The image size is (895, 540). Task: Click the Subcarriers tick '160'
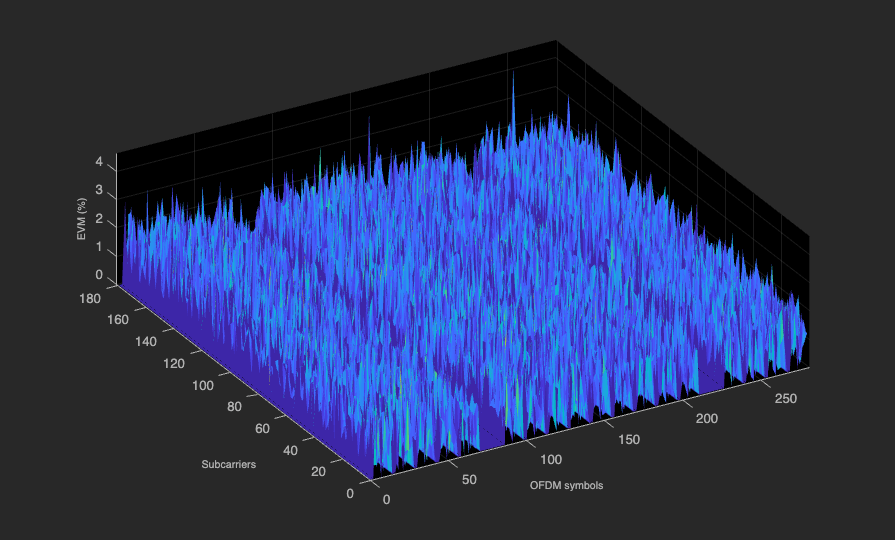click(118, 320)
